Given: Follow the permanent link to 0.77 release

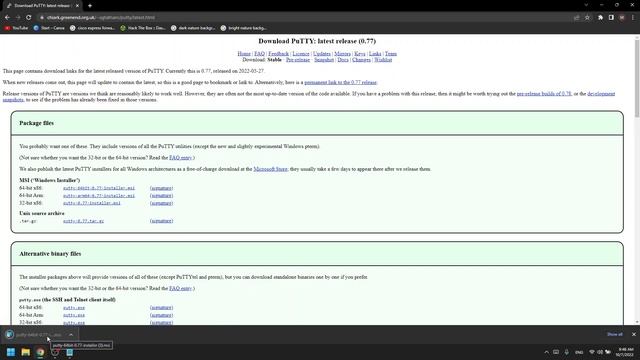Looking at the screenshot, I should pos(340,82).
